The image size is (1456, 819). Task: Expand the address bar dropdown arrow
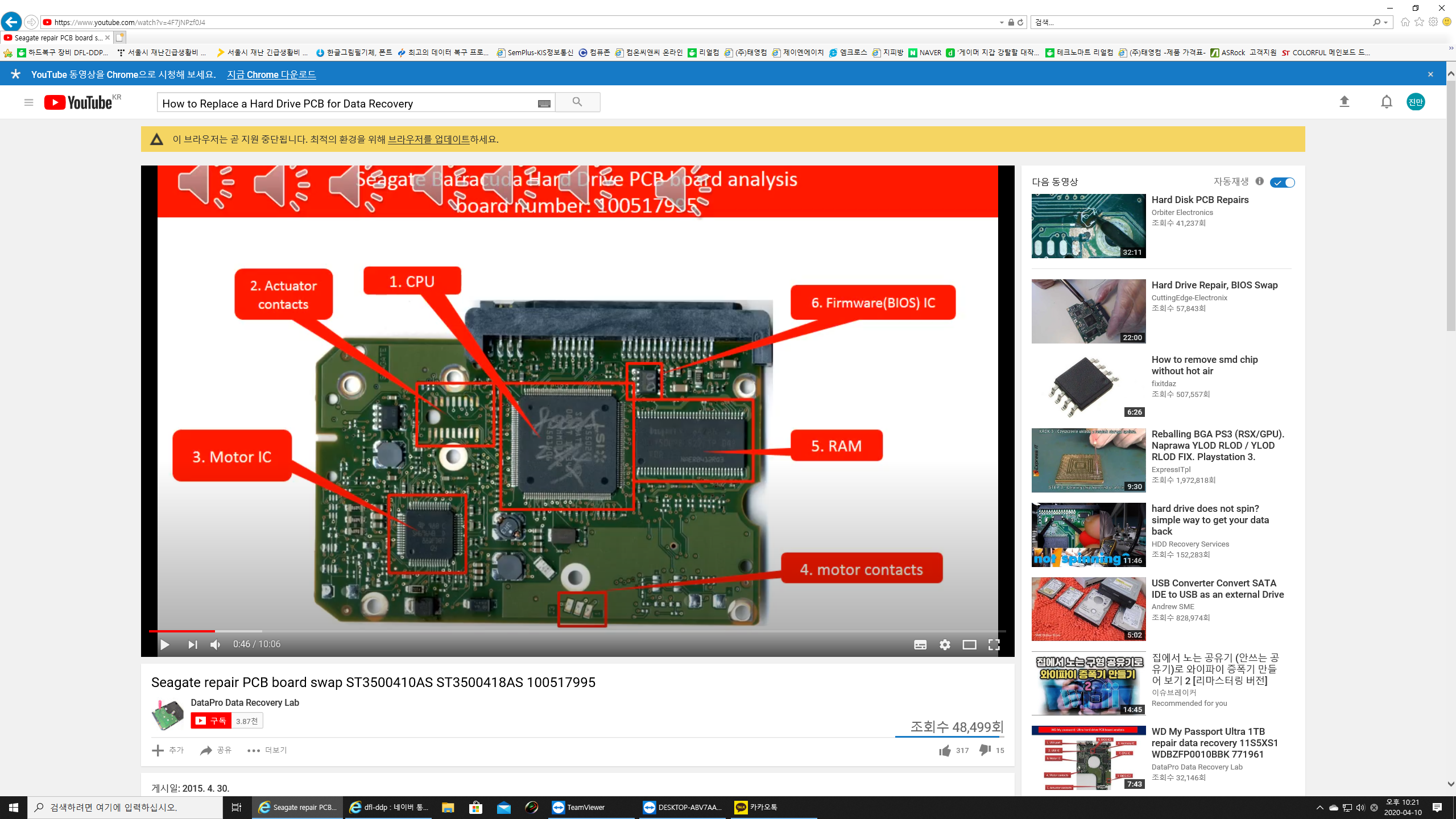(x=1002, y=22)
